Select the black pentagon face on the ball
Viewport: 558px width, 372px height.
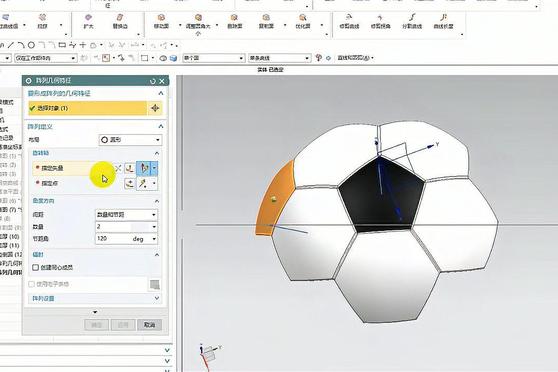[381, 196]
